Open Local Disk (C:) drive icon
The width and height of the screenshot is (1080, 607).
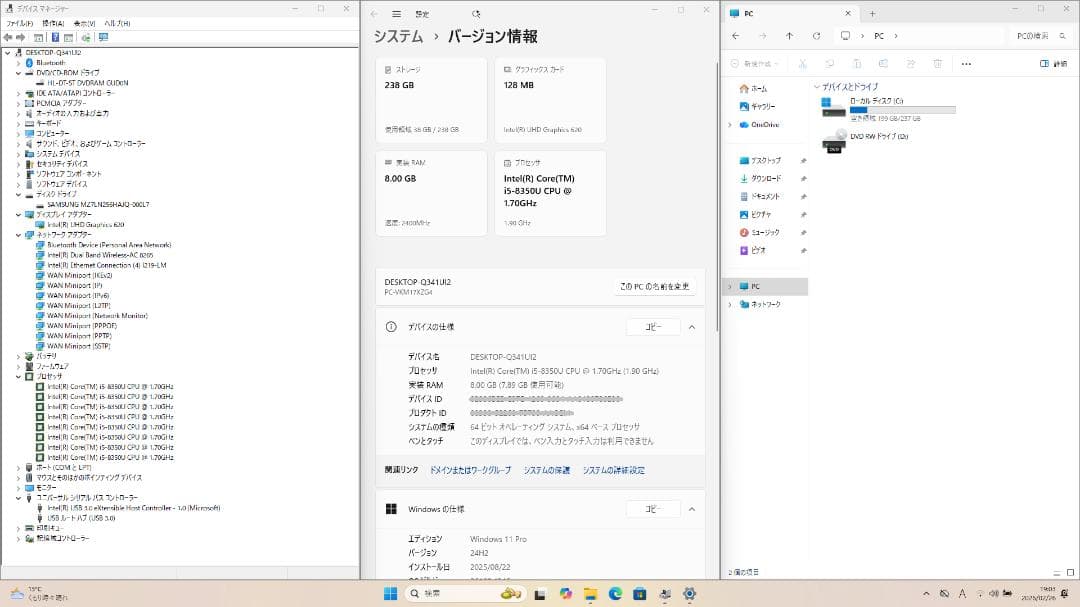point(832,107)
